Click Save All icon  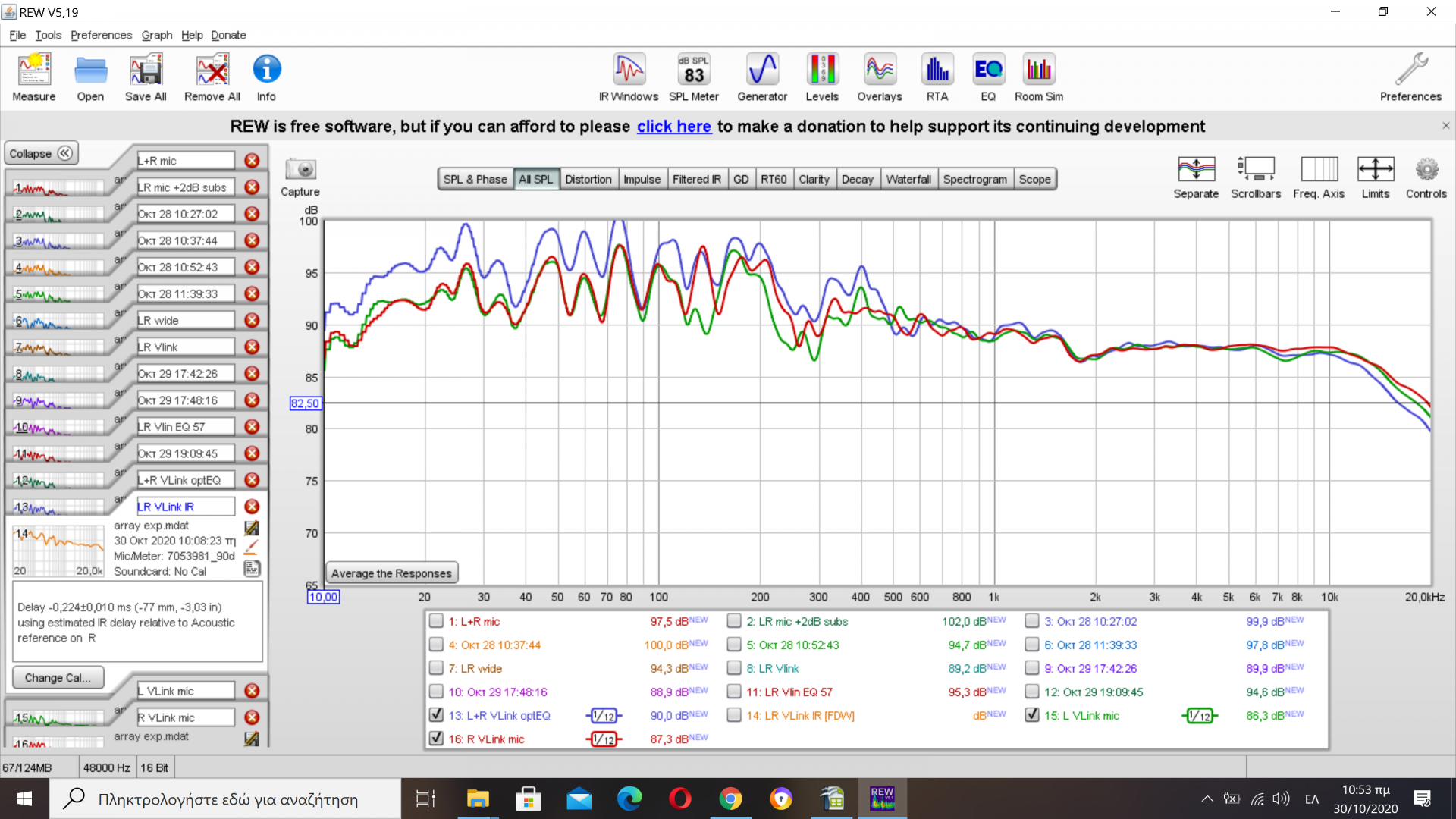(x=146, y=77)
